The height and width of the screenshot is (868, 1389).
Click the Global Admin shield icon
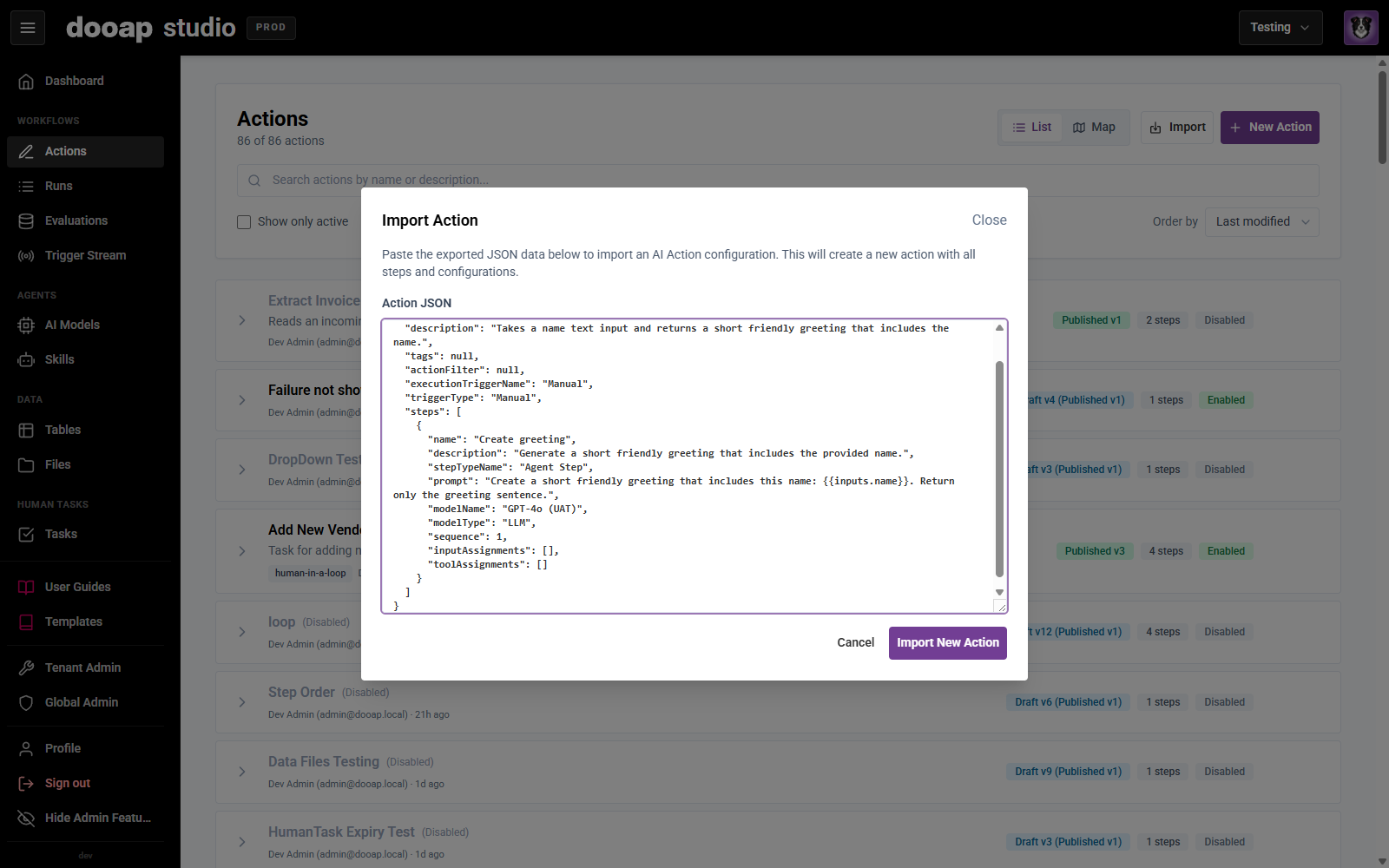pyautogui.click(x=26, y=702)
